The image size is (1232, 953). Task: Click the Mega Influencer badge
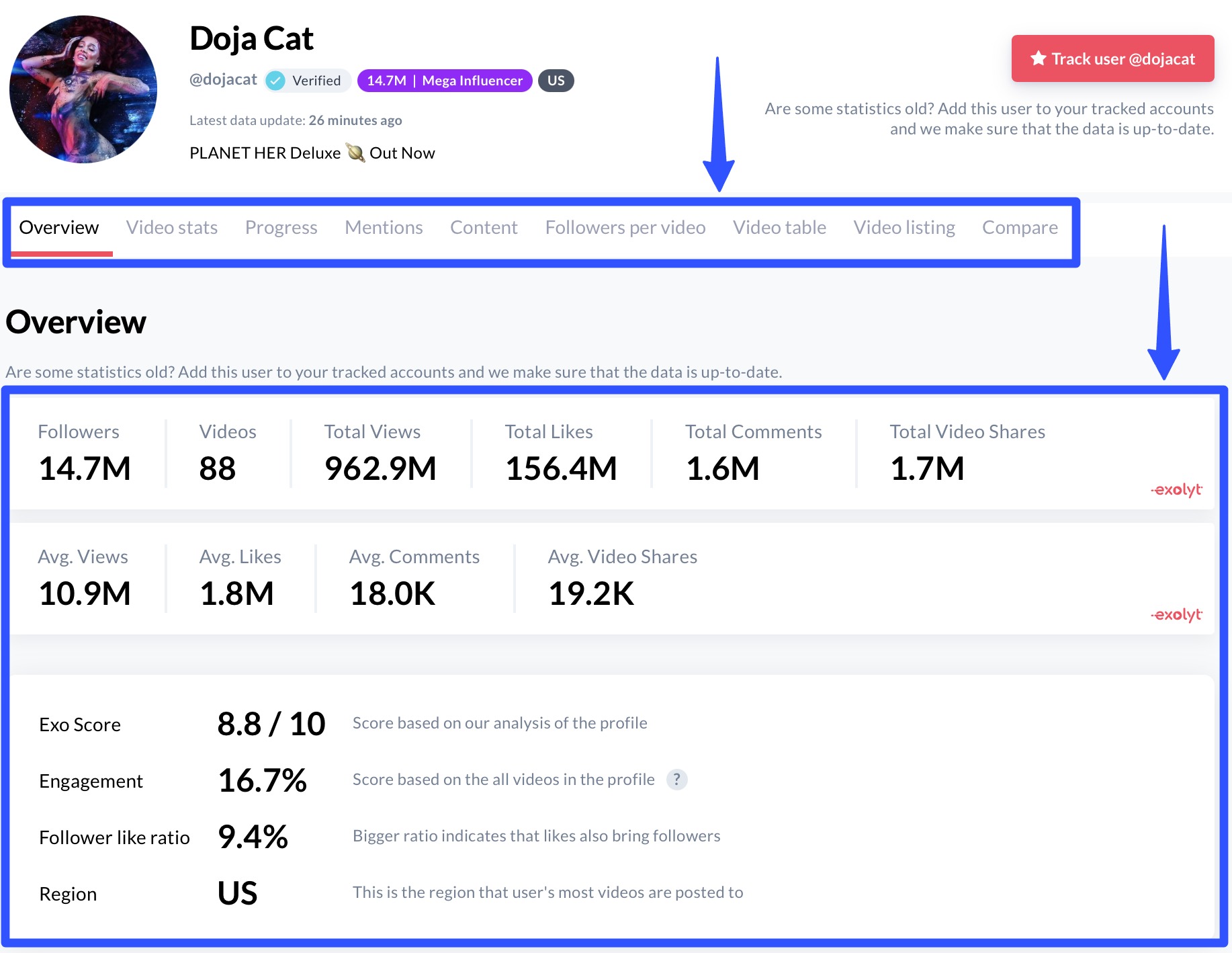[445, 81]
